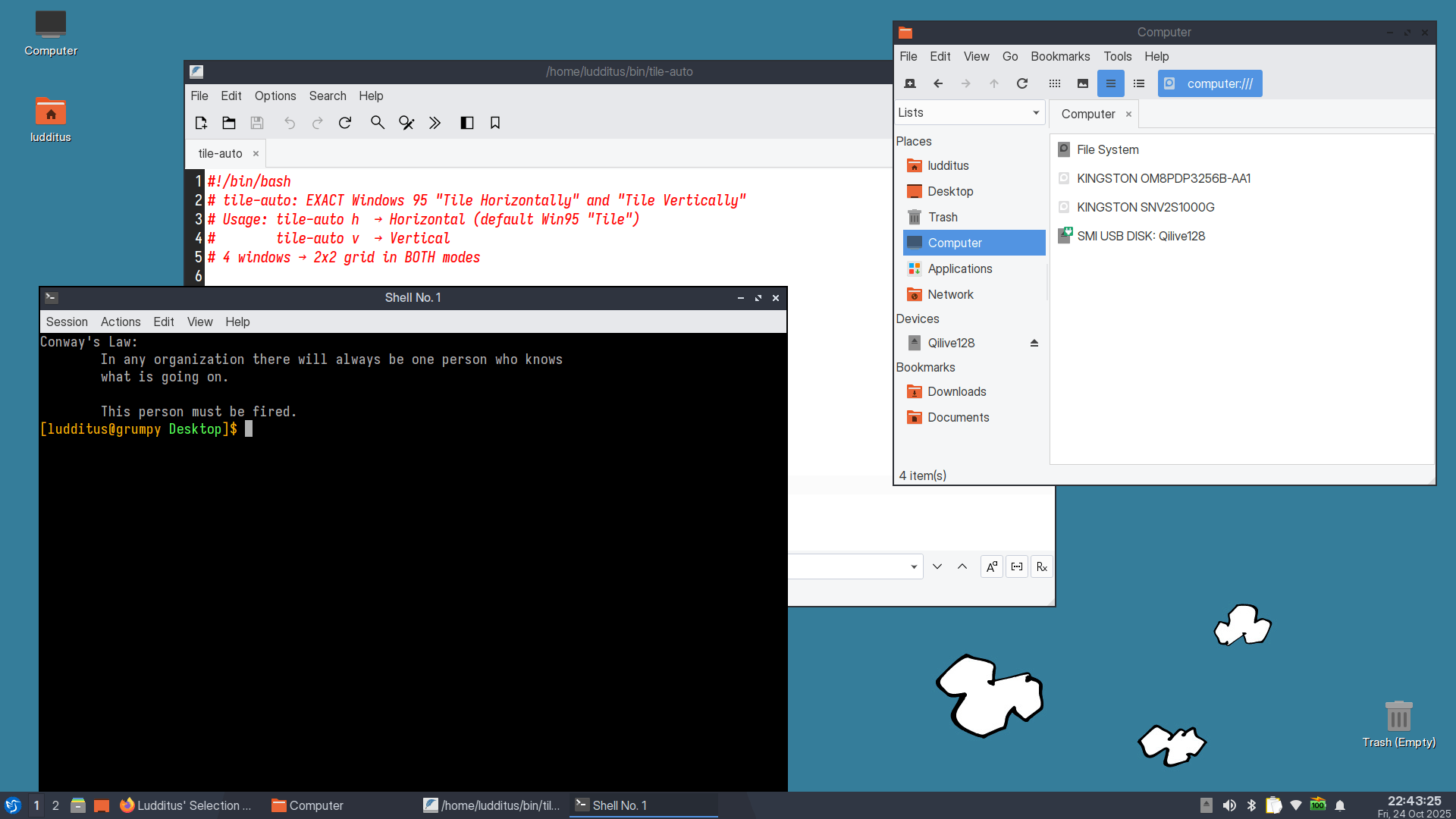This screenshot has width=1456, height=819.
Task: Click the reload document icon in editor
Action: click(345, 123)
